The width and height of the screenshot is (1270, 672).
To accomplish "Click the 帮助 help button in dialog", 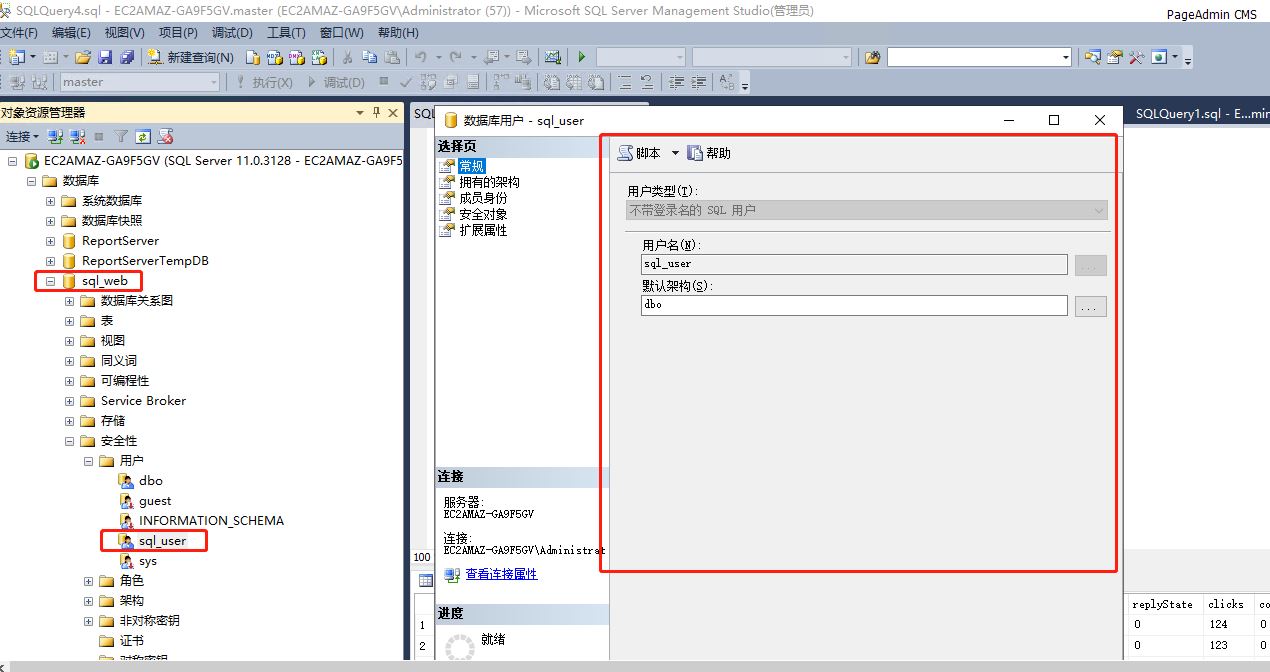I will click(710, 153).
